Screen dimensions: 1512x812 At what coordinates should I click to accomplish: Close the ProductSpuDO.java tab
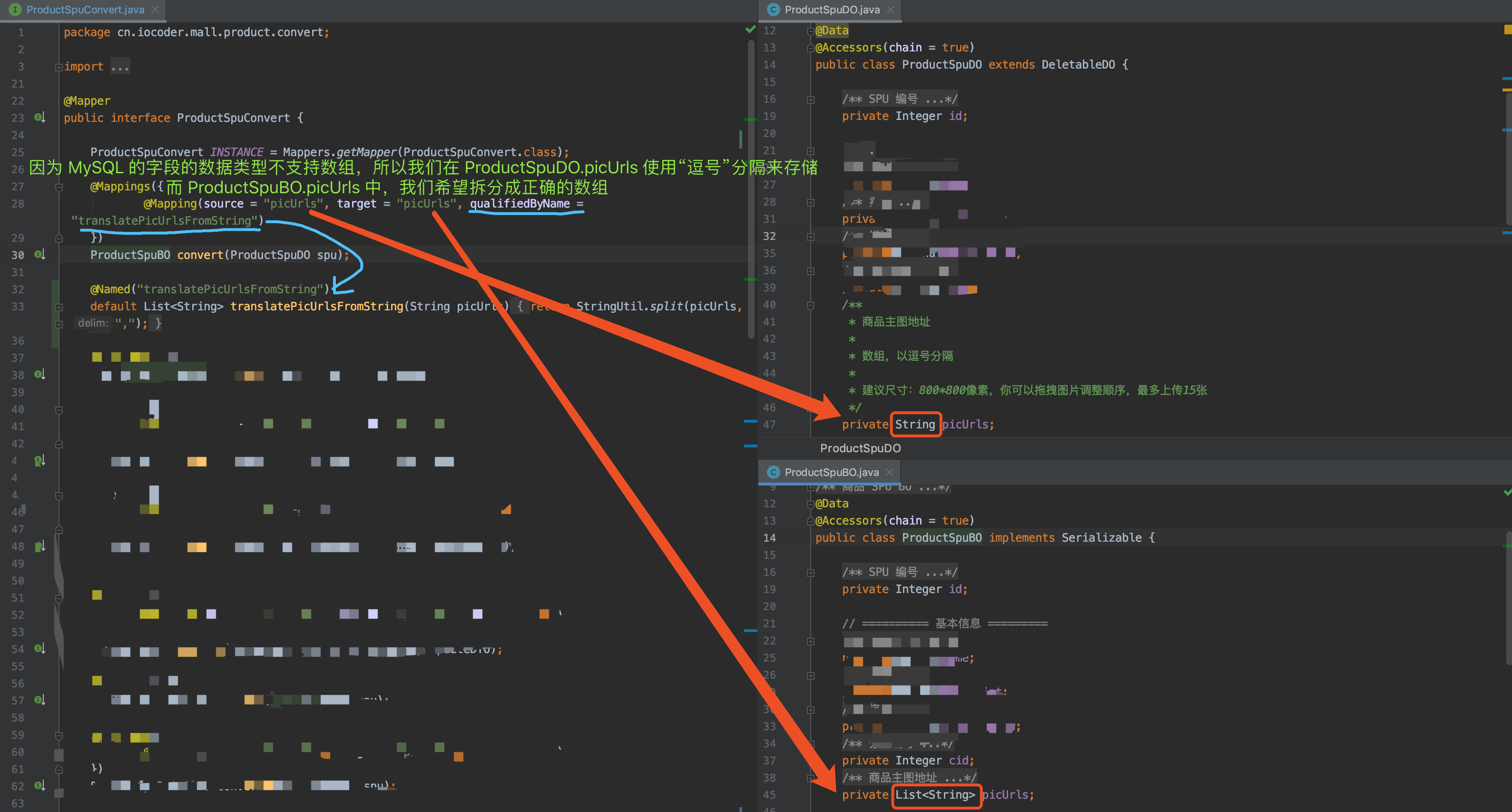tap(891, 10)
